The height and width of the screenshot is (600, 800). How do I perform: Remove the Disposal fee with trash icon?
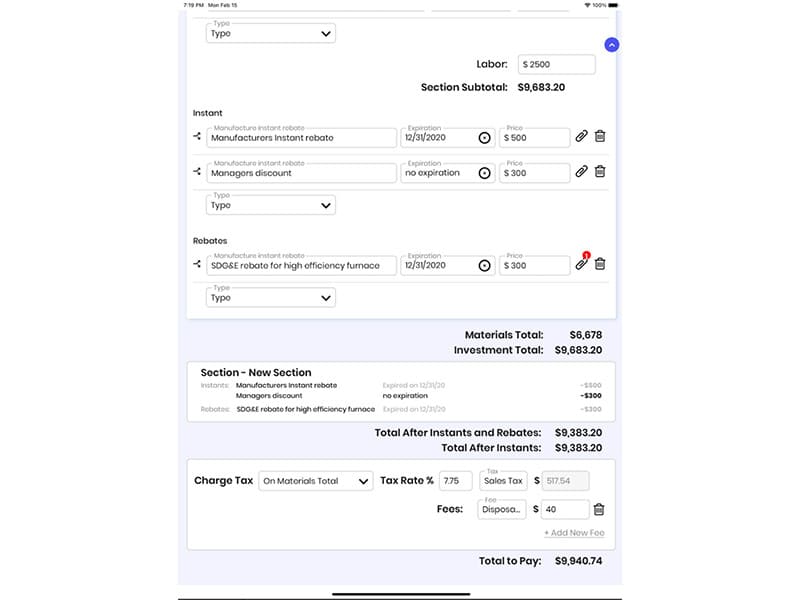(599, 509)
